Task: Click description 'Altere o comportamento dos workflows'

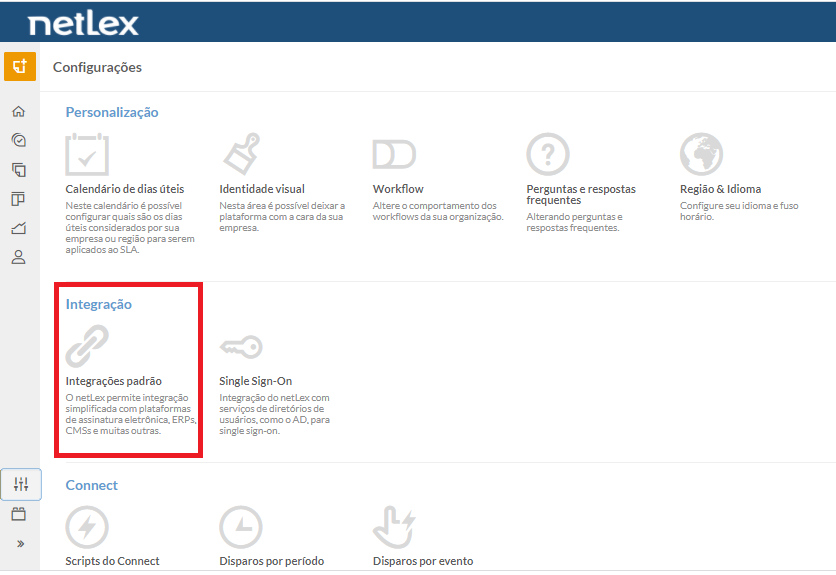Action: click(438, 211)
